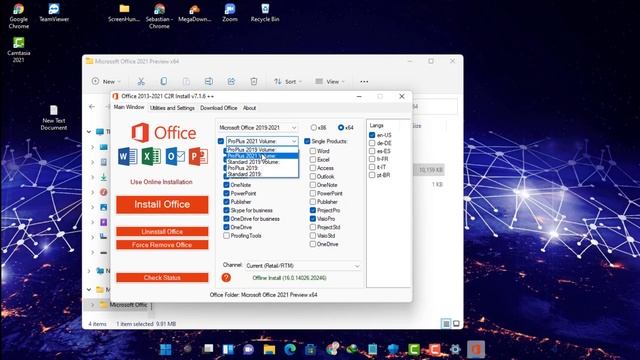The width and height of the screenshot is (640, 360).
Task: Click Check Status button
Action: pyautogui.click(x=162, y=278)
